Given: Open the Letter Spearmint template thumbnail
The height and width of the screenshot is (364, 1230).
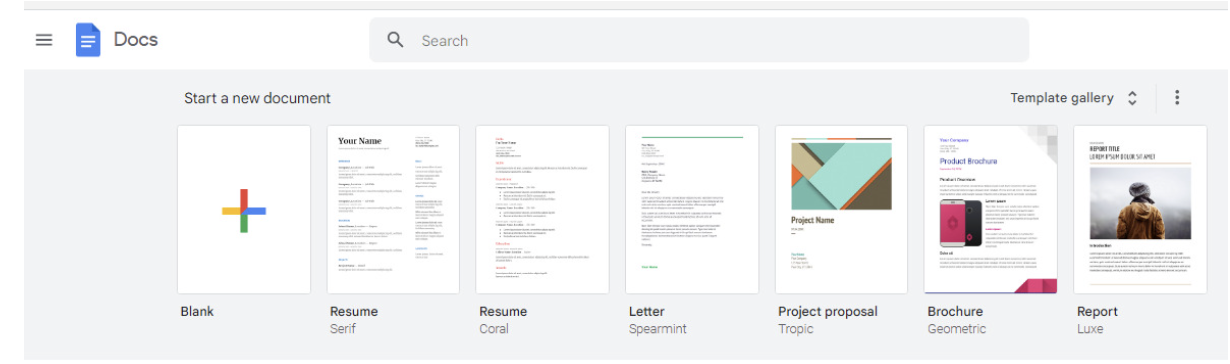Looking at the screenshot, I should pyautogui.click(x=692, y=210).
